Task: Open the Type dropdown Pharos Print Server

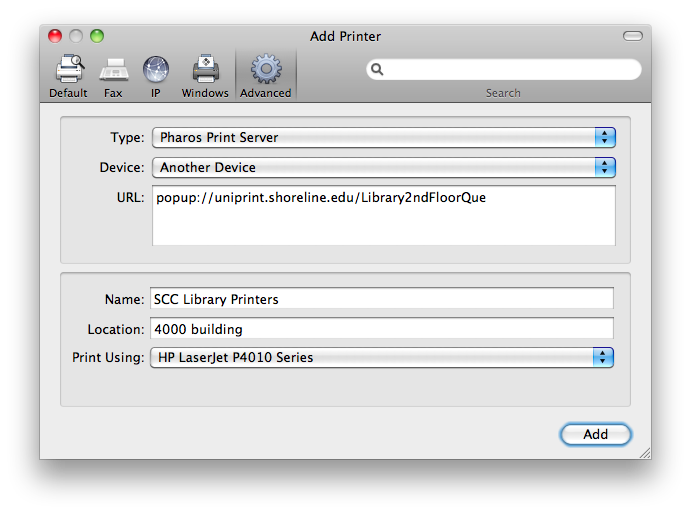Action: [x=383, y=138]
